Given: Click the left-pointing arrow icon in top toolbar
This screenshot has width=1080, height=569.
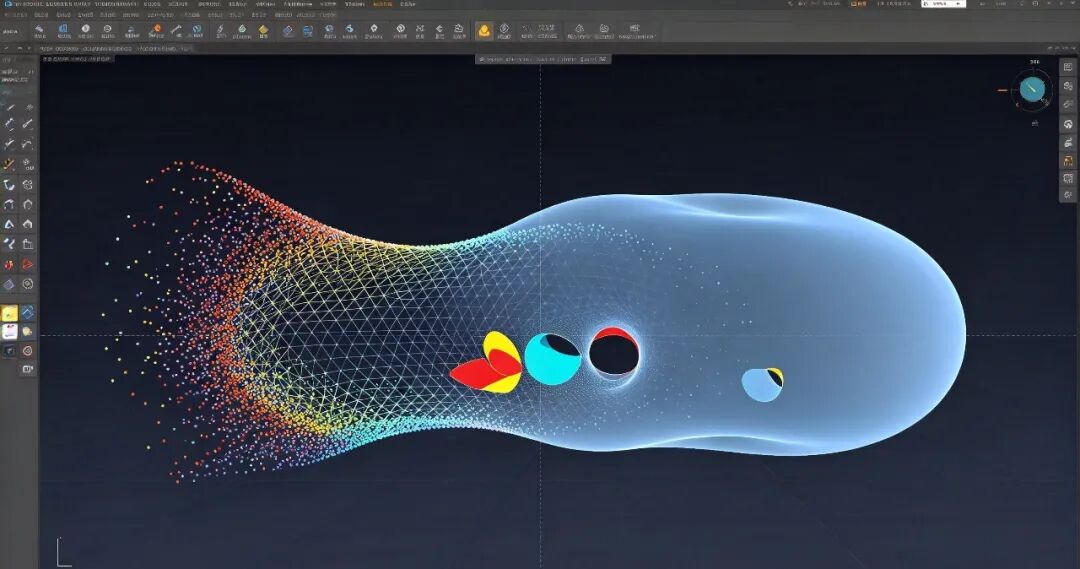Looking at the screenshot, I should [439, 29].
